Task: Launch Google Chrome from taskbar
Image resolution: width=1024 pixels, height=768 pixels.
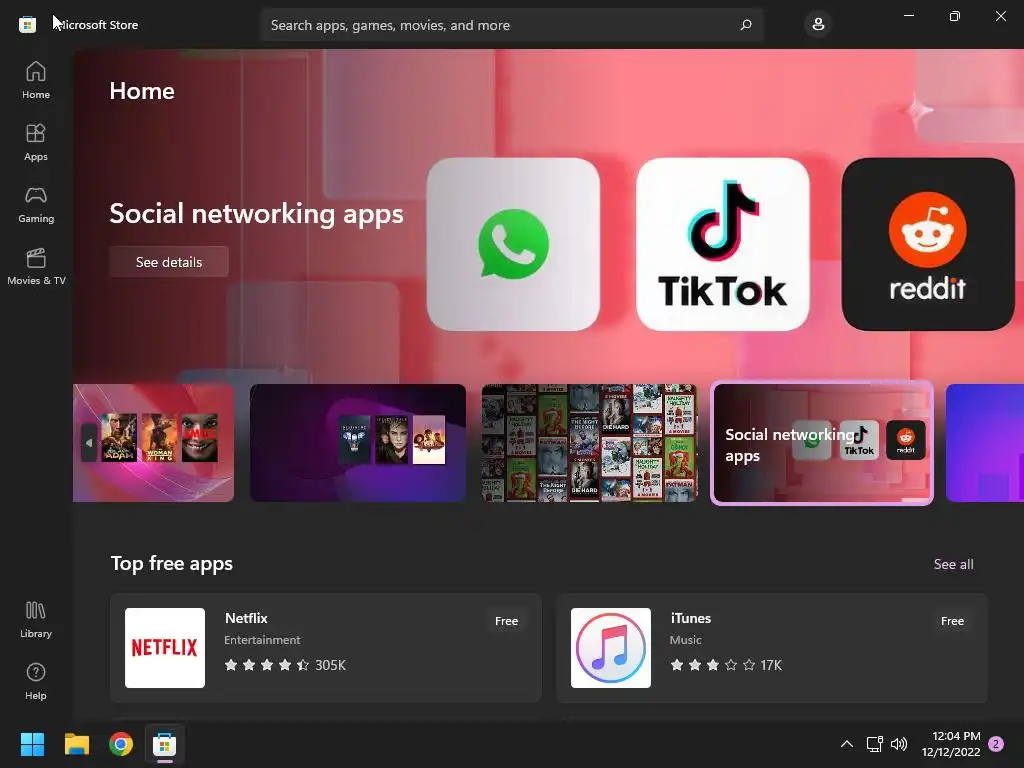Action: (x=121, y=744)
